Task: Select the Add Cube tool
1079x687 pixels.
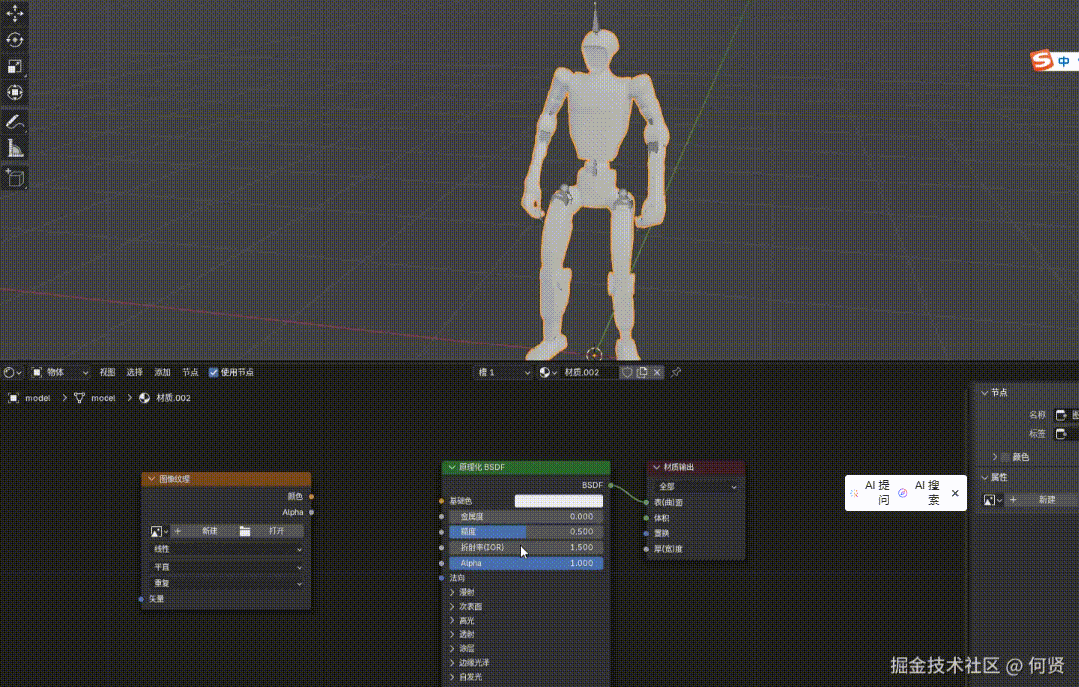Action: click(x=14, y=178)
